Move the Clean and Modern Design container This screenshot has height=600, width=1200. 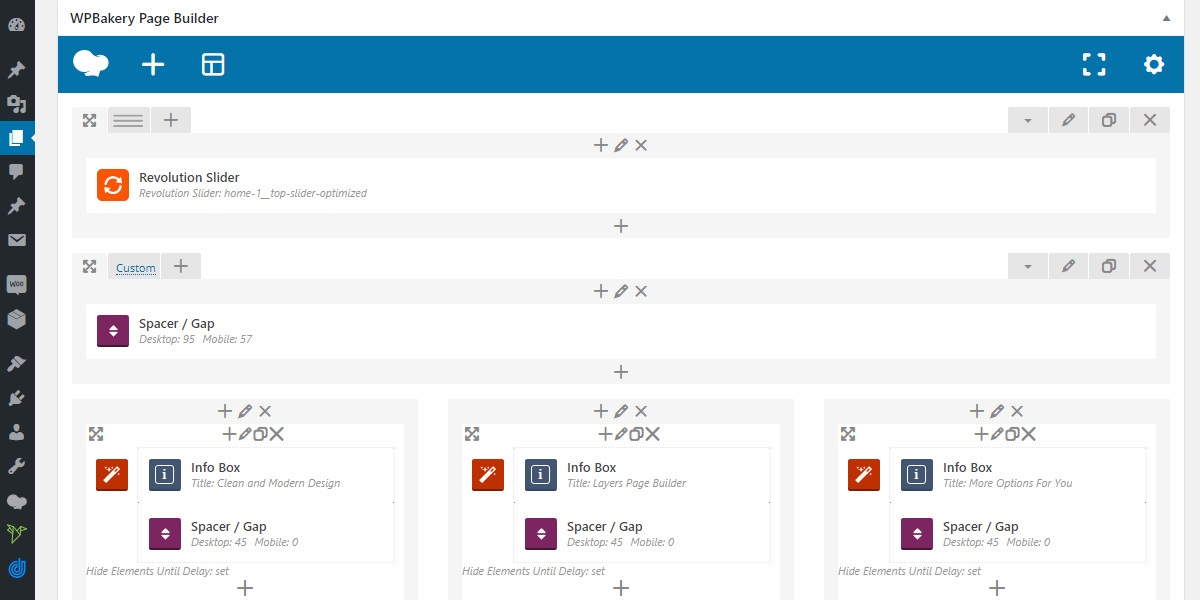coord(96,434)
